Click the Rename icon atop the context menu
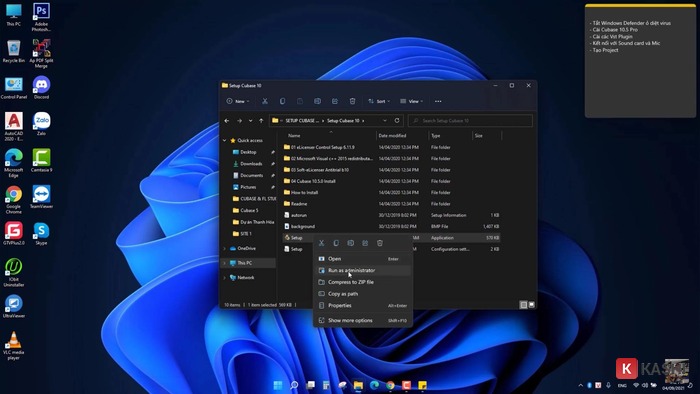 (350, 243)
